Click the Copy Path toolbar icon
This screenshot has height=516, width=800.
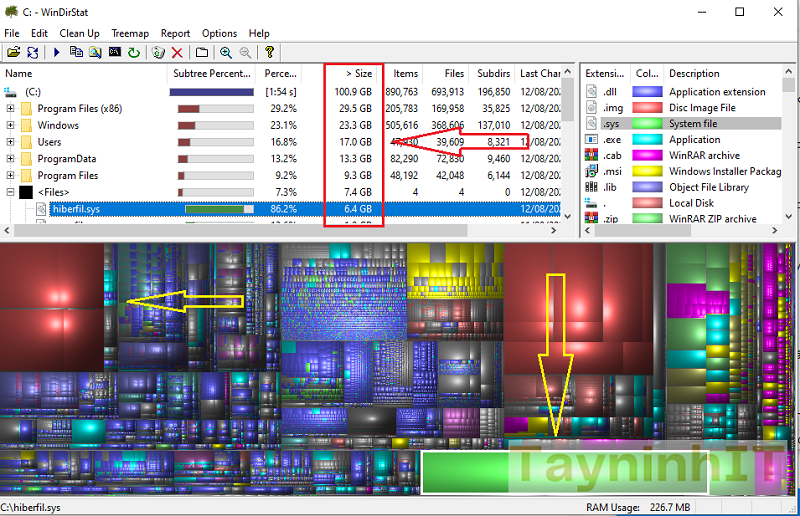point(77,52)
